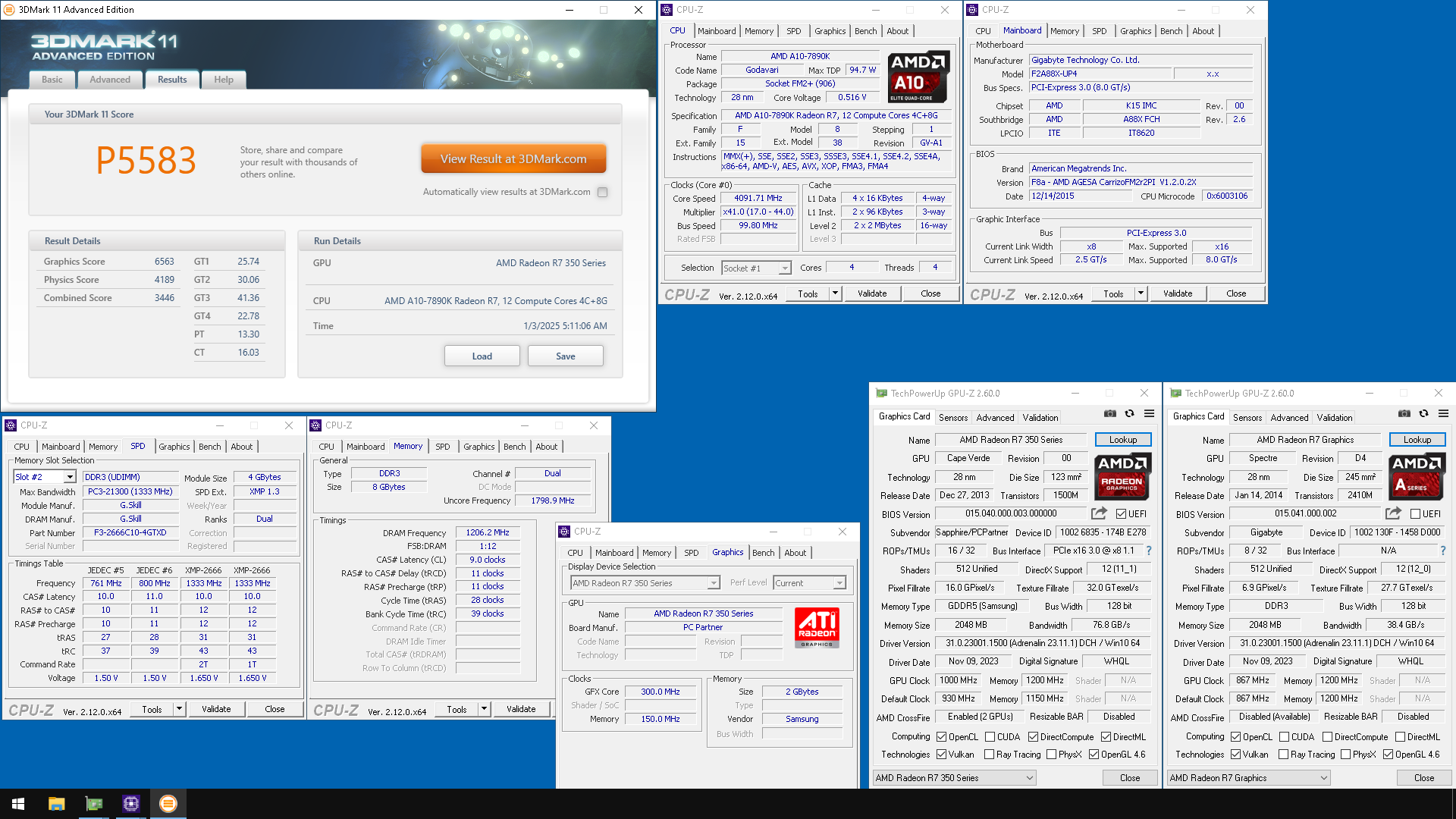The width and height of the screenshot is (1456, 819).
Task: Open hamburger menu in R7 350 Series GPU-Z
Action: pos(1149,413)
